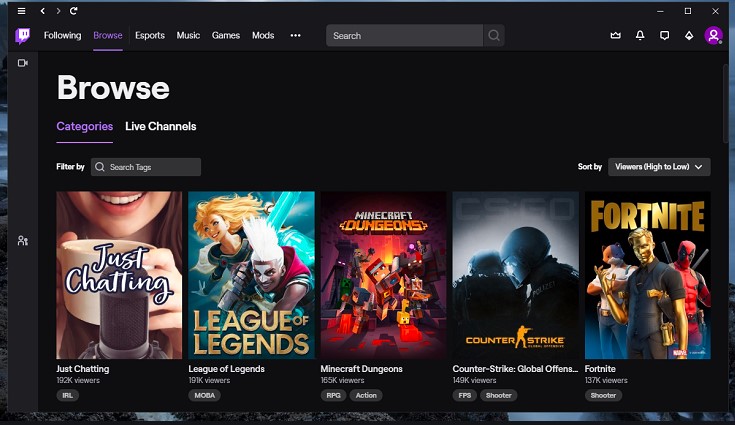
Task: Open the Music nav item
Action: click(x=188, y=36)
